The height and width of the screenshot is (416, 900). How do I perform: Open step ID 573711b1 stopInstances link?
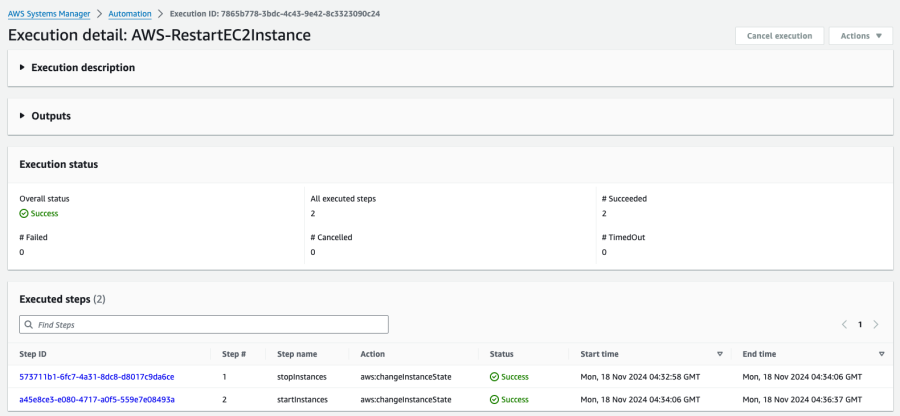(x=97, y=377)
